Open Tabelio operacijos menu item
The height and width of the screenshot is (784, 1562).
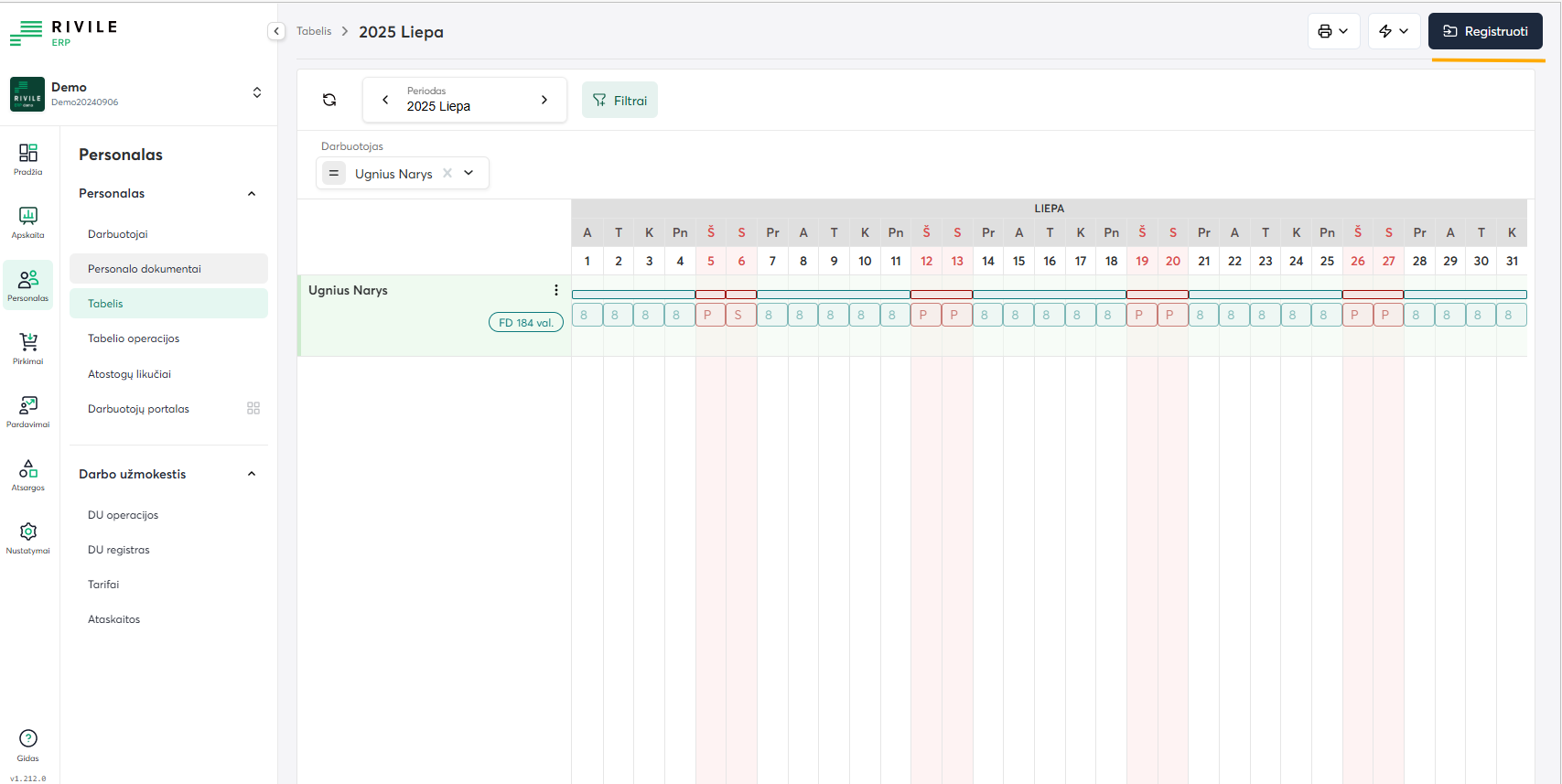pos(134,338)
